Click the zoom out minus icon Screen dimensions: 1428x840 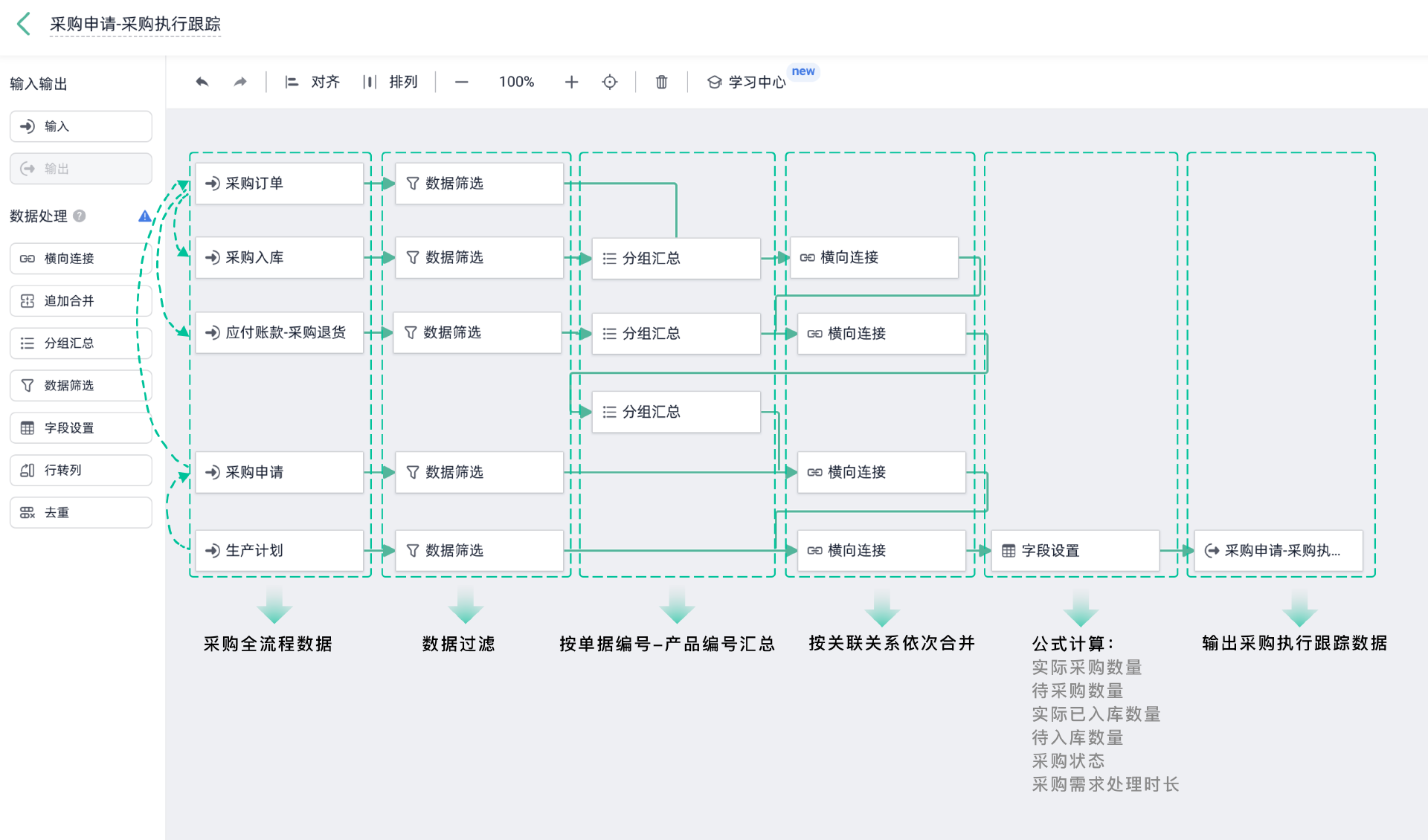click(x=461, y=82)
